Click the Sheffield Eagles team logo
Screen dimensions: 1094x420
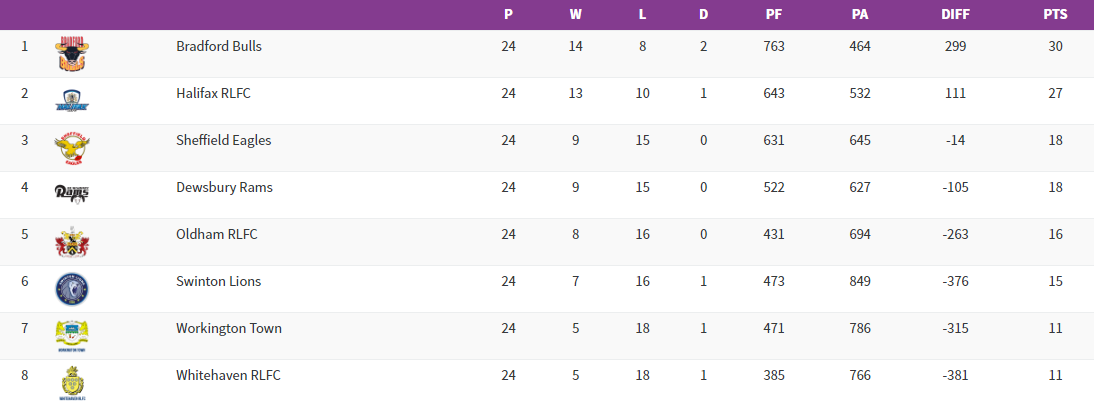pyautogui.click(x=72, y=148)
